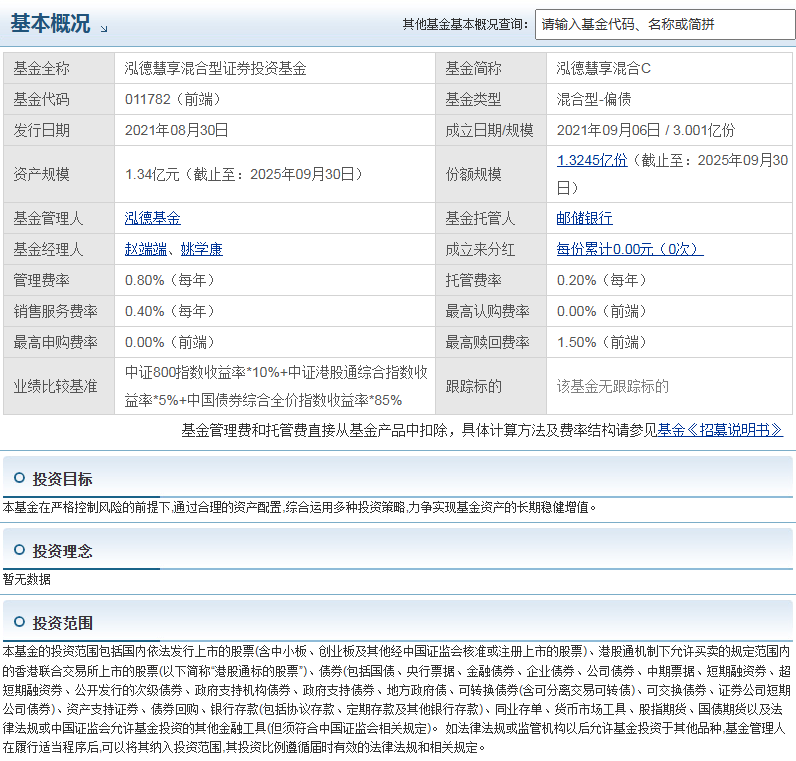Click the 最高认购费率 value 0.00%（前端）
The height and width of the screenshot is (761, 796).
[x=603, y=311]
